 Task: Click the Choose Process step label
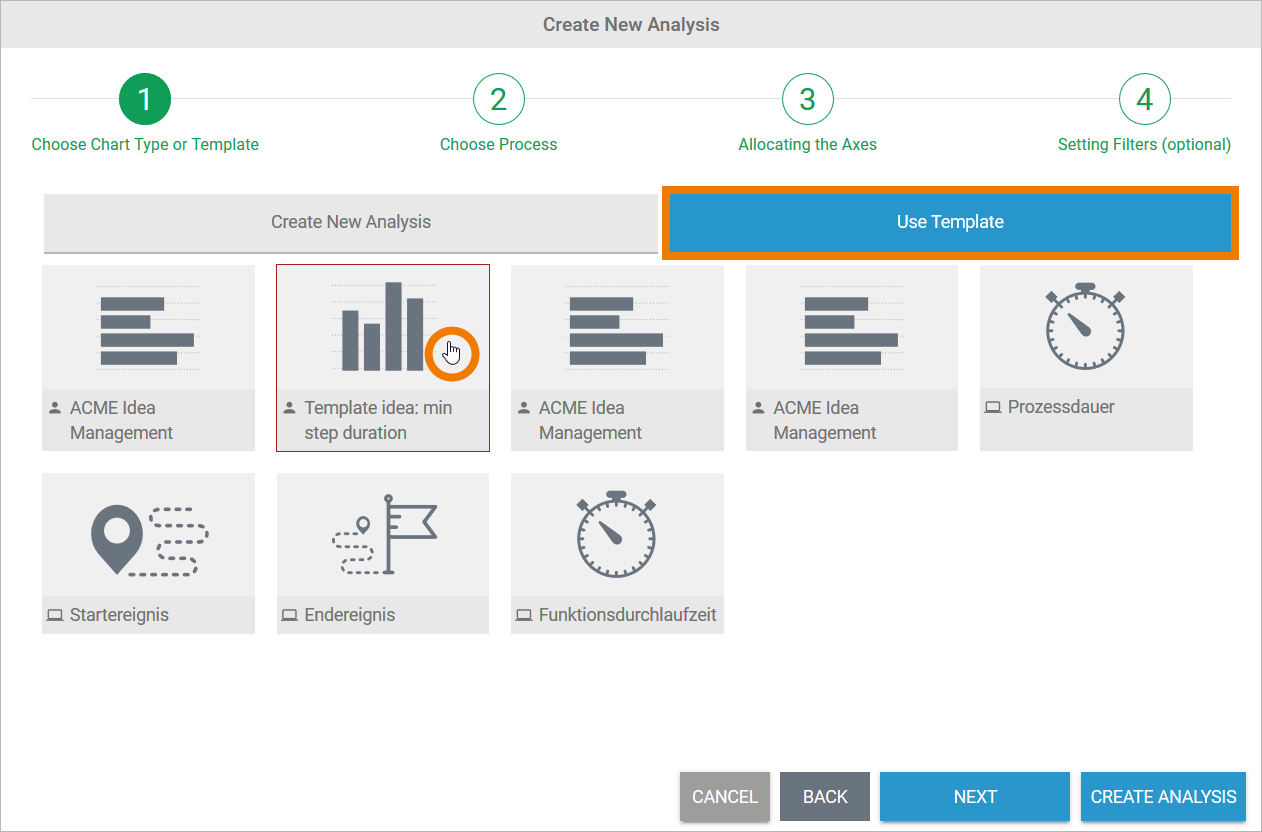[499, 144]
